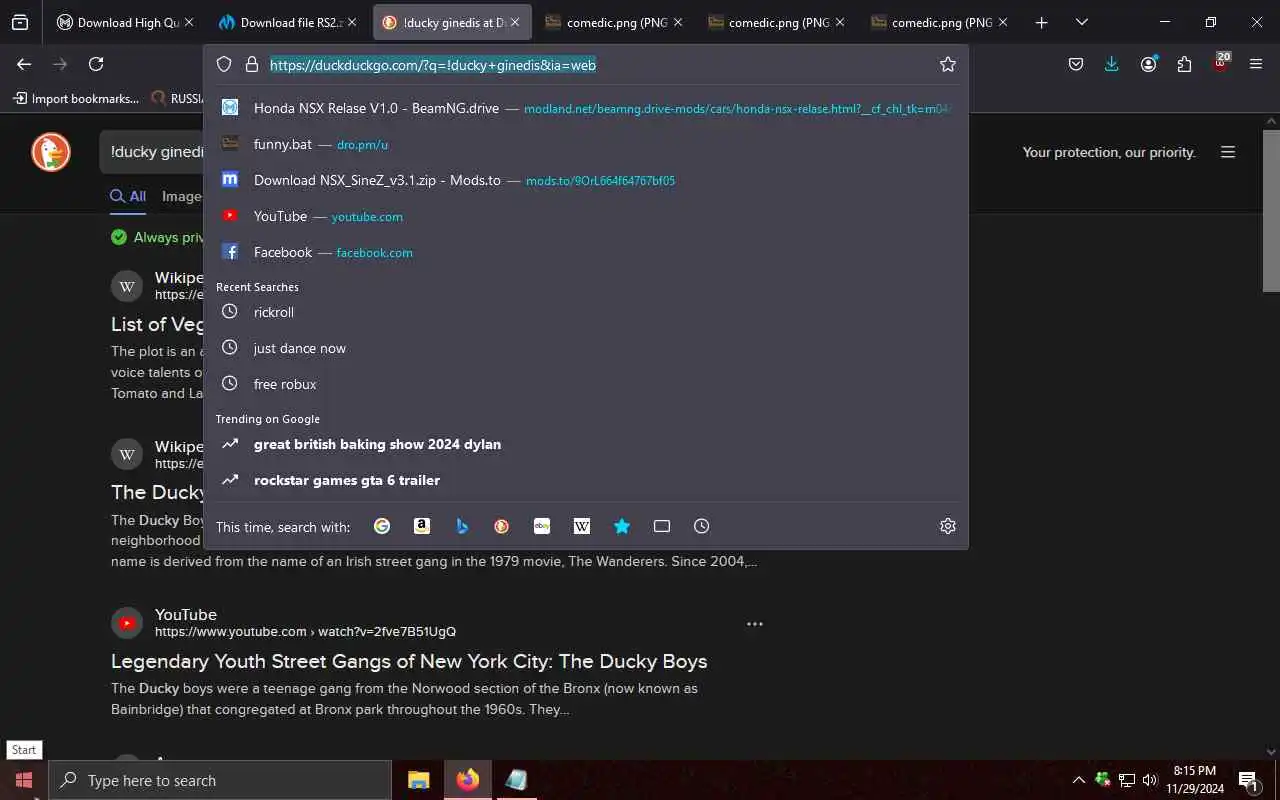The image size is (1280, 800).
Task: Open a new tab
Action: coord(1041,22)
